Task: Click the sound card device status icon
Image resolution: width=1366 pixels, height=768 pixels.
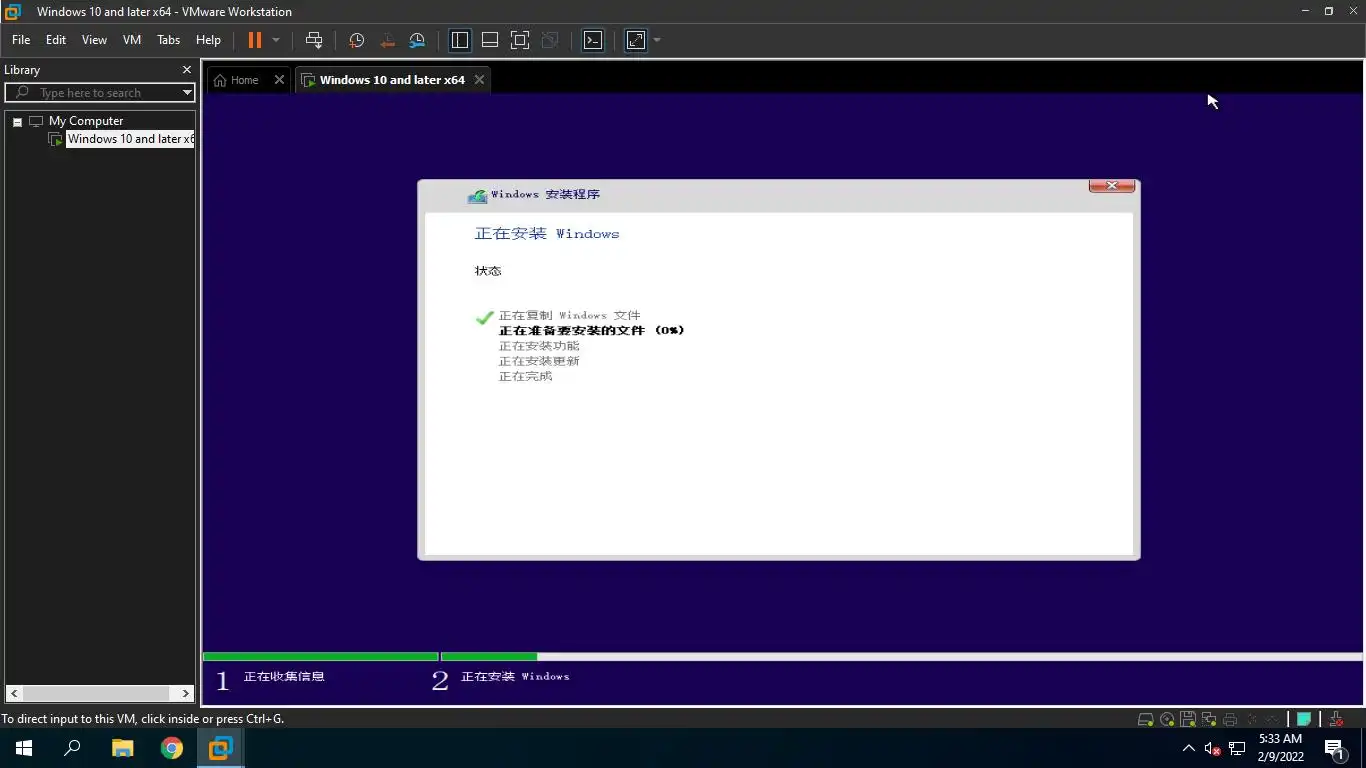Action: click(x=1251, y=719)
